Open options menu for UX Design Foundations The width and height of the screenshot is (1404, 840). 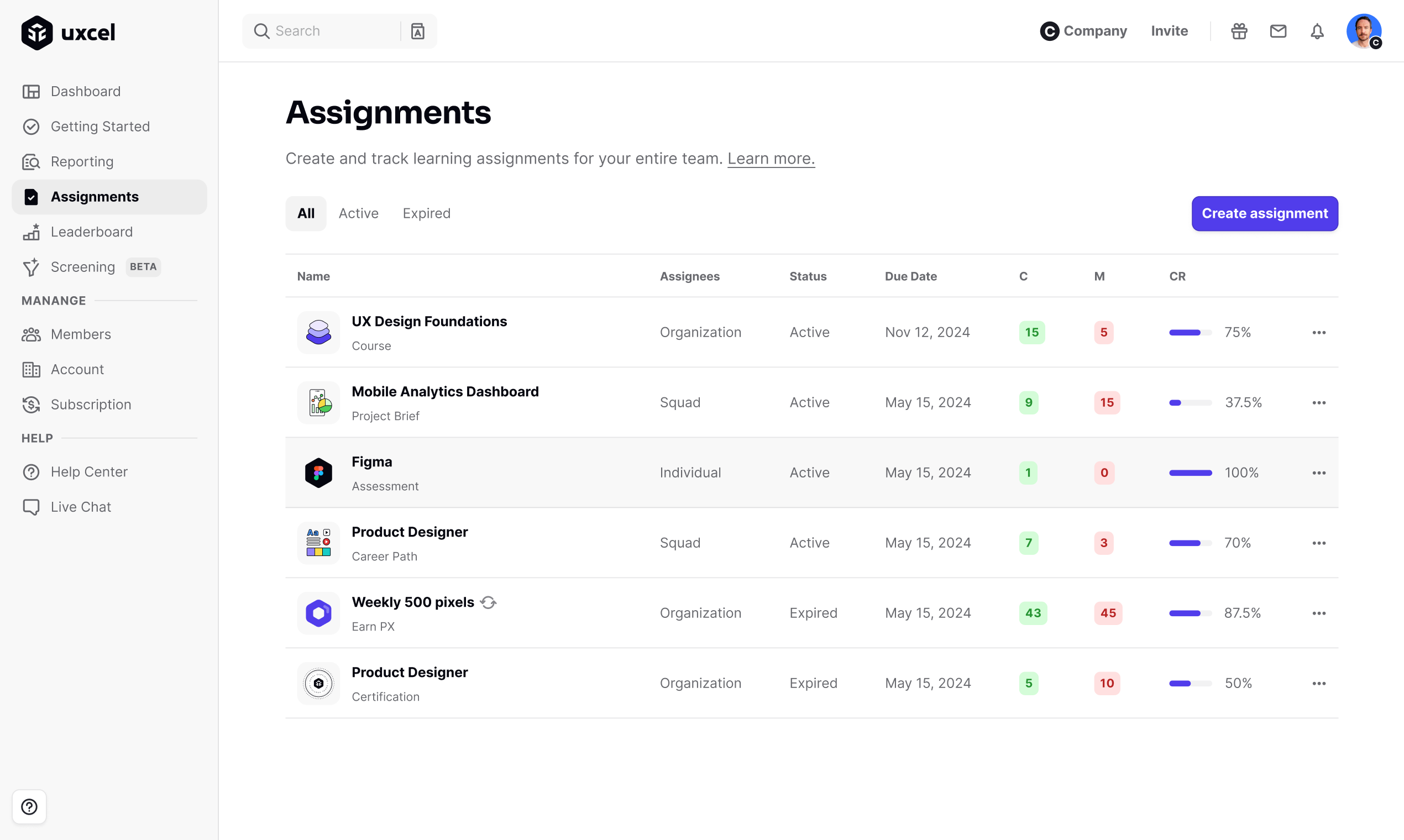coord(1318,332)
